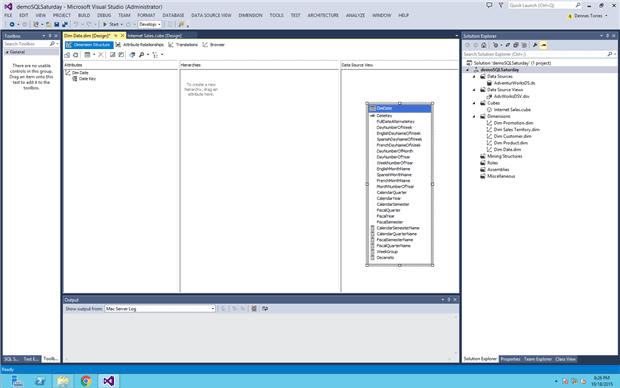The image size is (620, 388).
Task: Close the Dim Date.dim document tab
Action: click(122, 36)
